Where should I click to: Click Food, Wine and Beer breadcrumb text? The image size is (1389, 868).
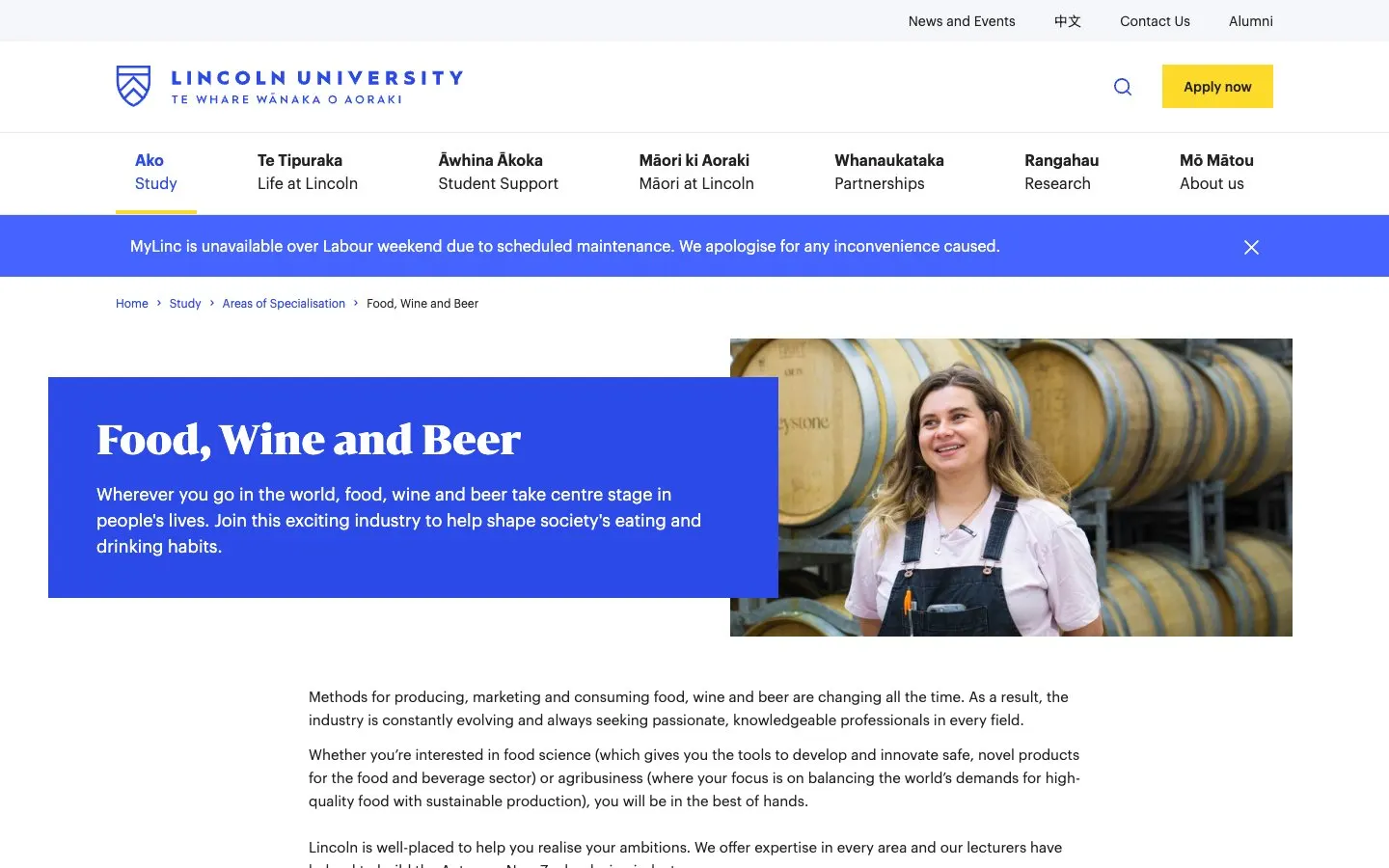(422, 304)
